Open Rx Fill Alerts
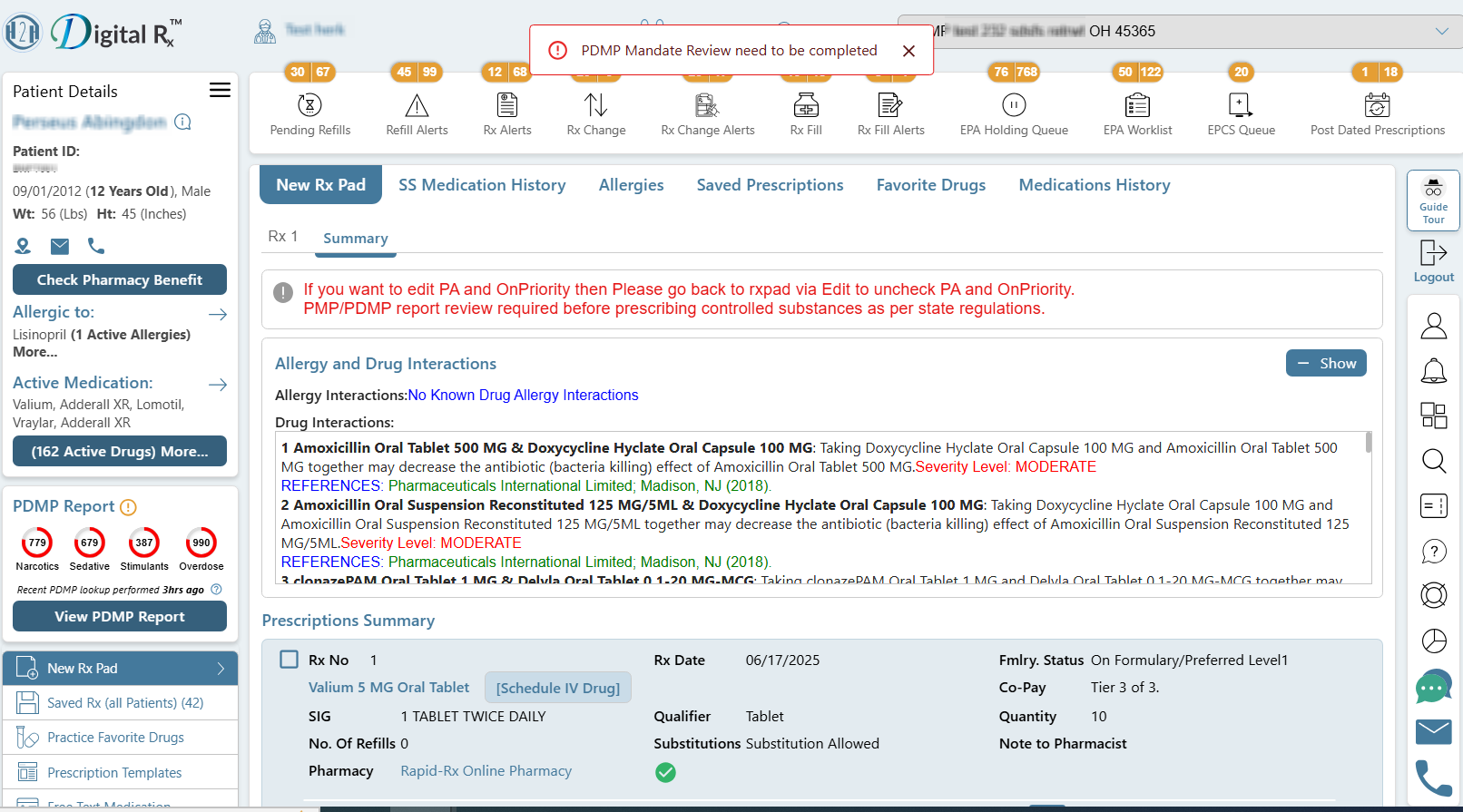This screenshot has height=812, width=1463. (x=891, y=114)
